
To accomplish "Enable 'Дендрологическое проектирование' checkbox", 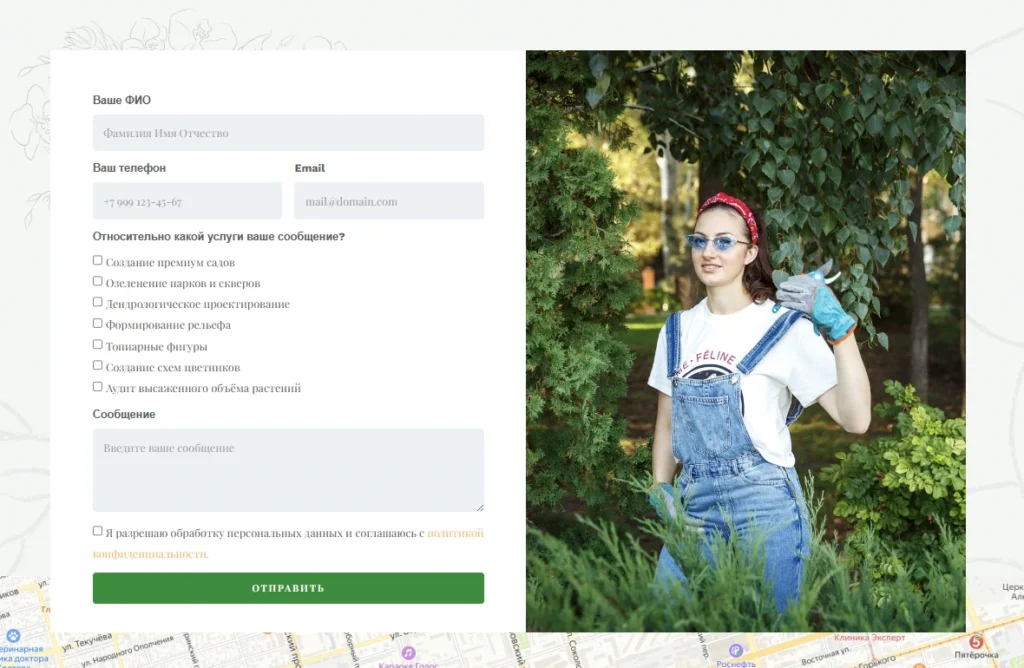I will pos(97,302).
